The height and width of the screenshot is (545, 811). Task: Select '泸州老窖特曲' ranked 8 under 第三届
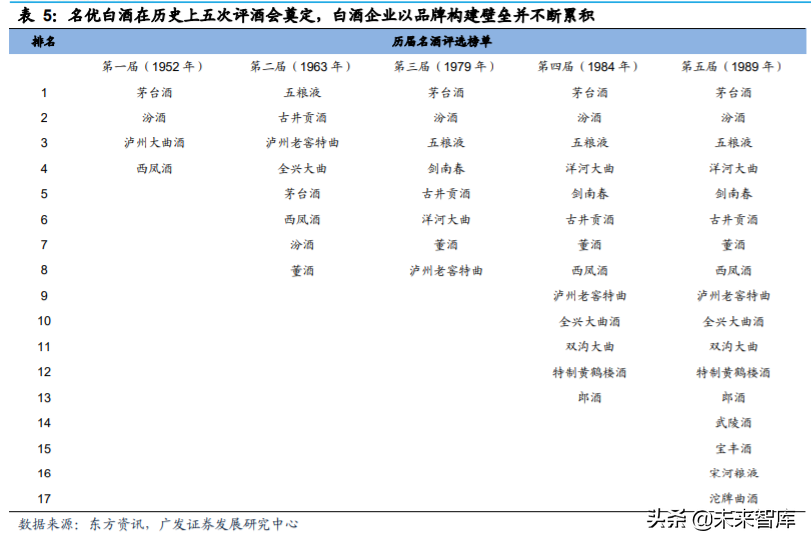click(446, 270)
